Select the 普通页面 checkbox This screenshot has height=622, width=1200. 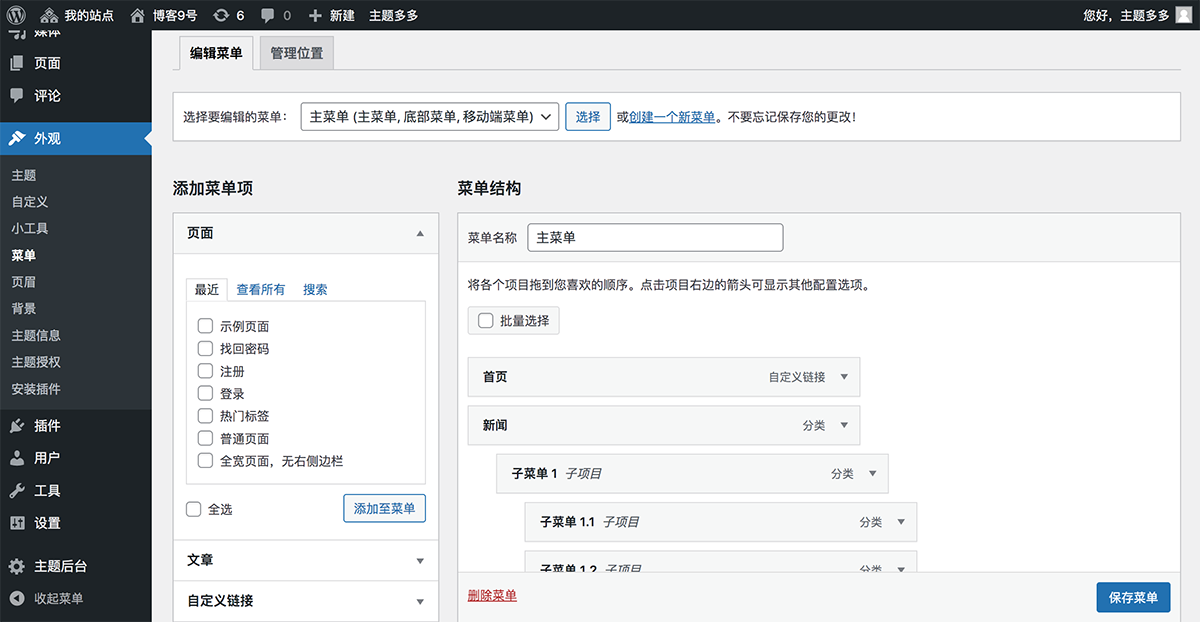coord(205,439)
